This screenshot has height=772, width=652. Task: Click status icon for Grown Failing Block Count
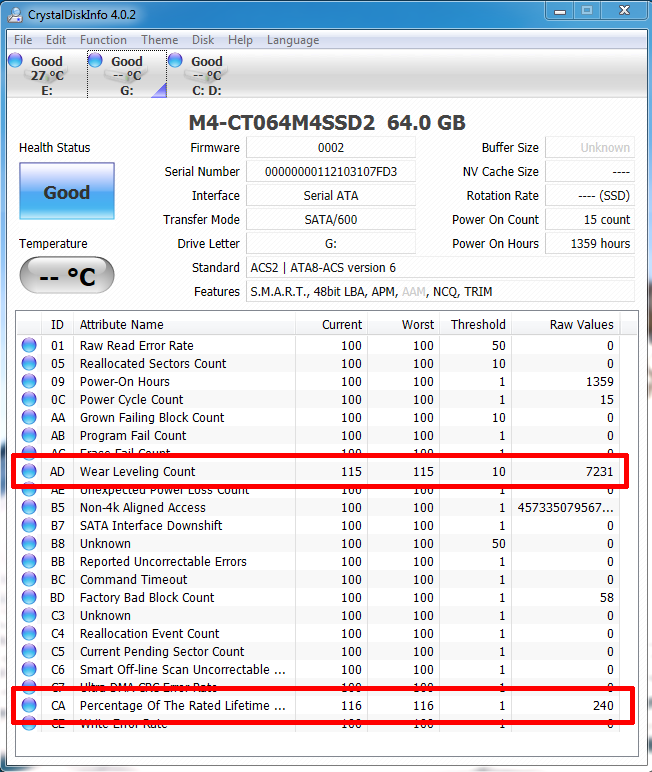(29, 417)
